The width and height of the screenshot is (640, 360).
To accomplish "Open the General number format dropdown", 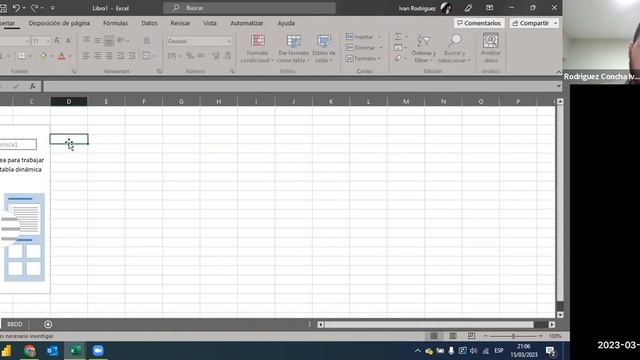I will coord(229,41).
